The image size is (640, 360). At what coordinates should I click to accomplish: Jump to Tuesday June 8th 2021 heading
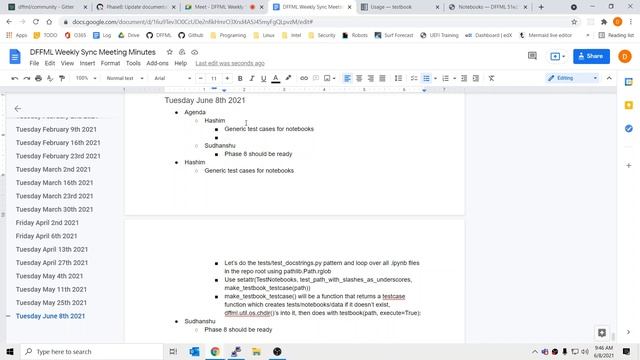point(50,316)
